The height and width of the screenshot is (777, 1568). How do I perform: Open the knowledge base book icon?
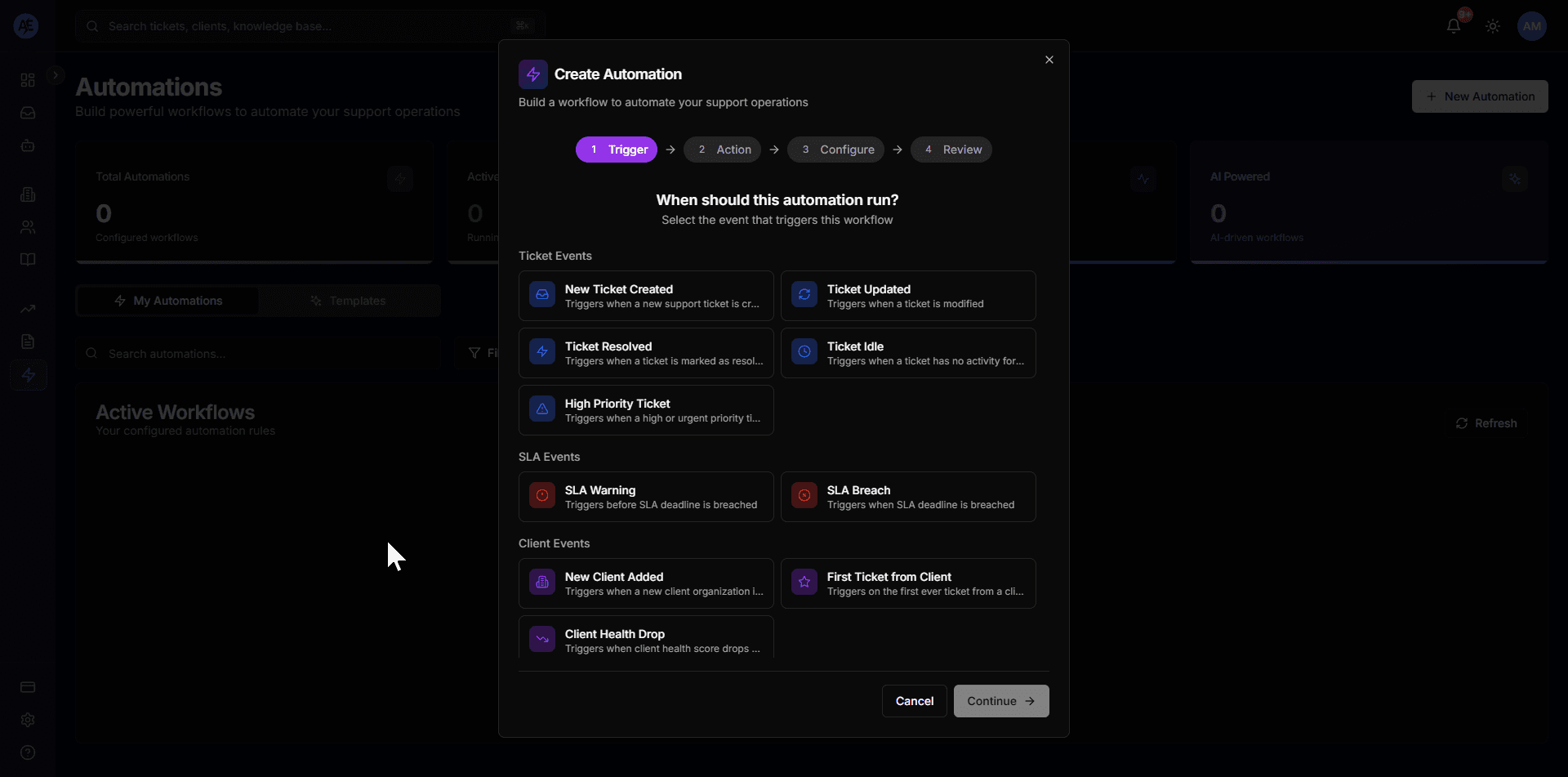click(x=28, y=259)
